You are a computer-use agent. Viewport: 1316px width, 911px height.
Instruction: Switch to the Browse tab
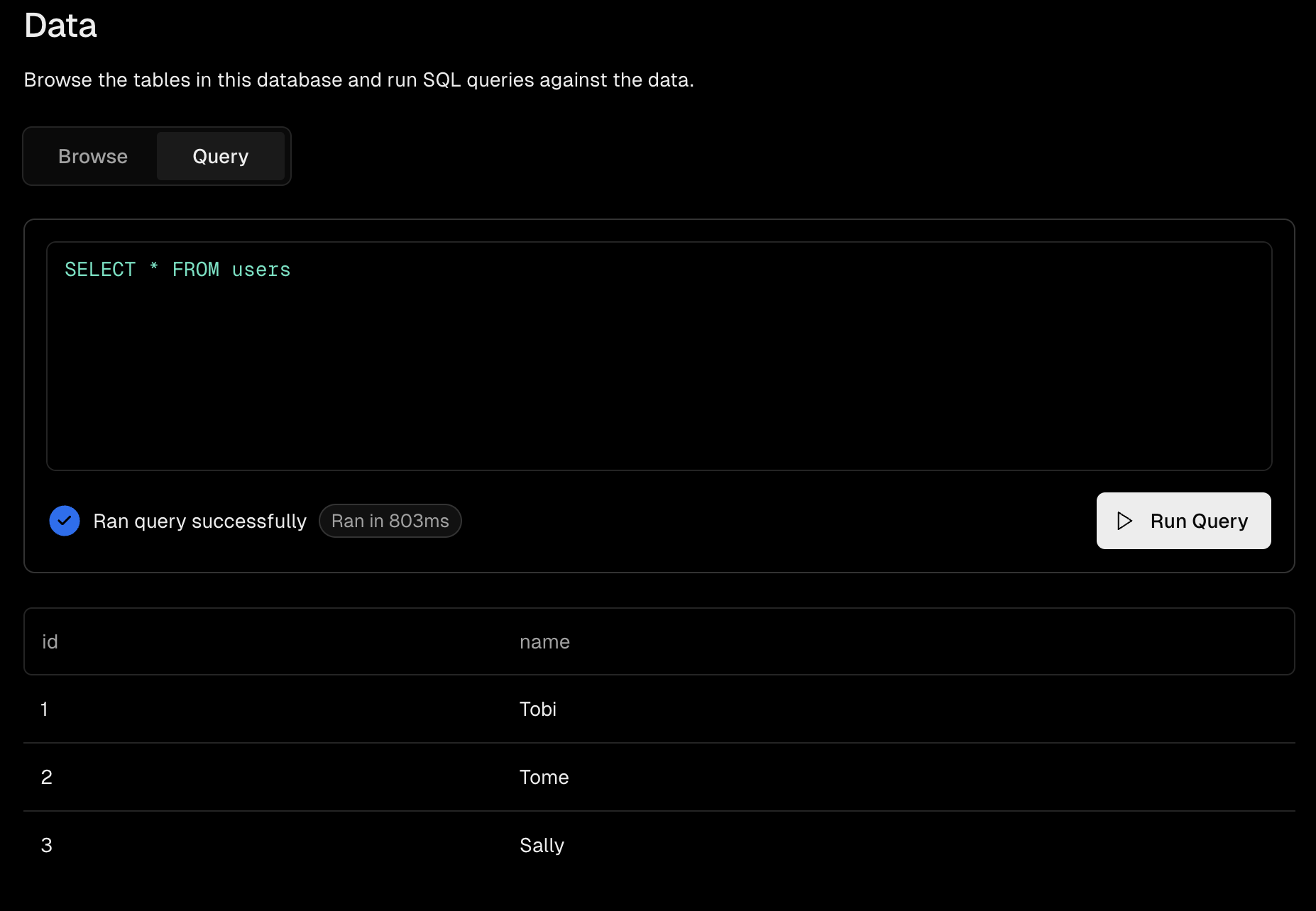93,156
